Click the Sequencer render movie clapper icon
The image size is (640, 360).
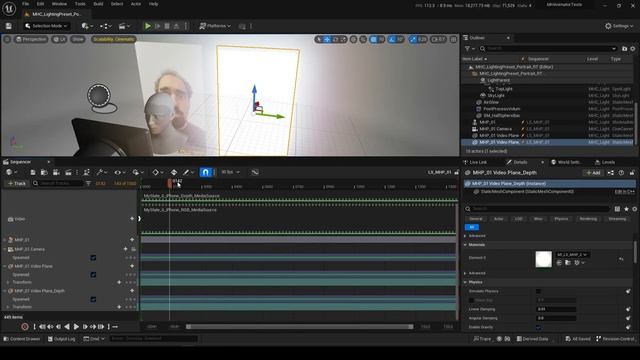69,173
